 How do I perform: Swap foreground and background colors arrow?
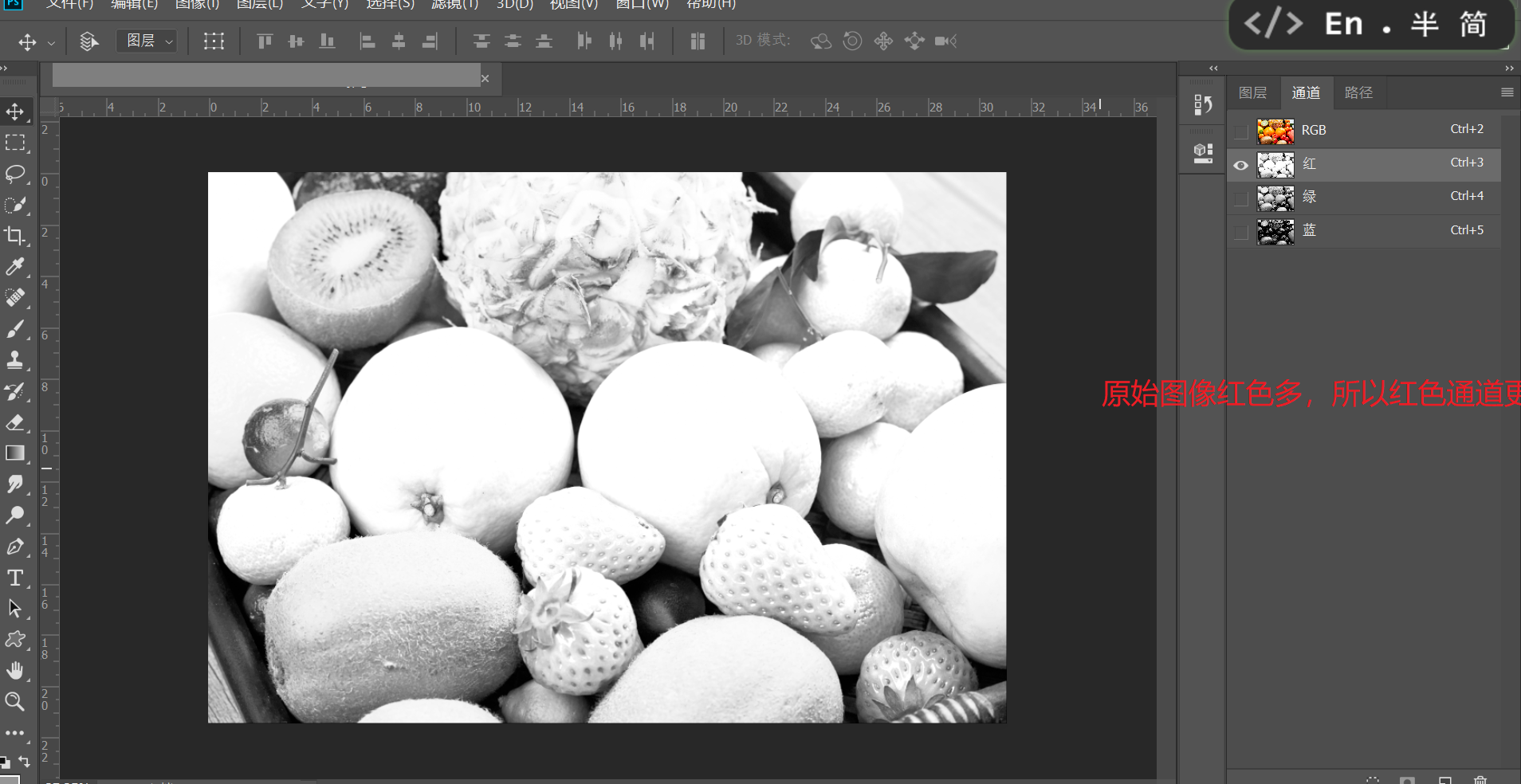(24, 762)
